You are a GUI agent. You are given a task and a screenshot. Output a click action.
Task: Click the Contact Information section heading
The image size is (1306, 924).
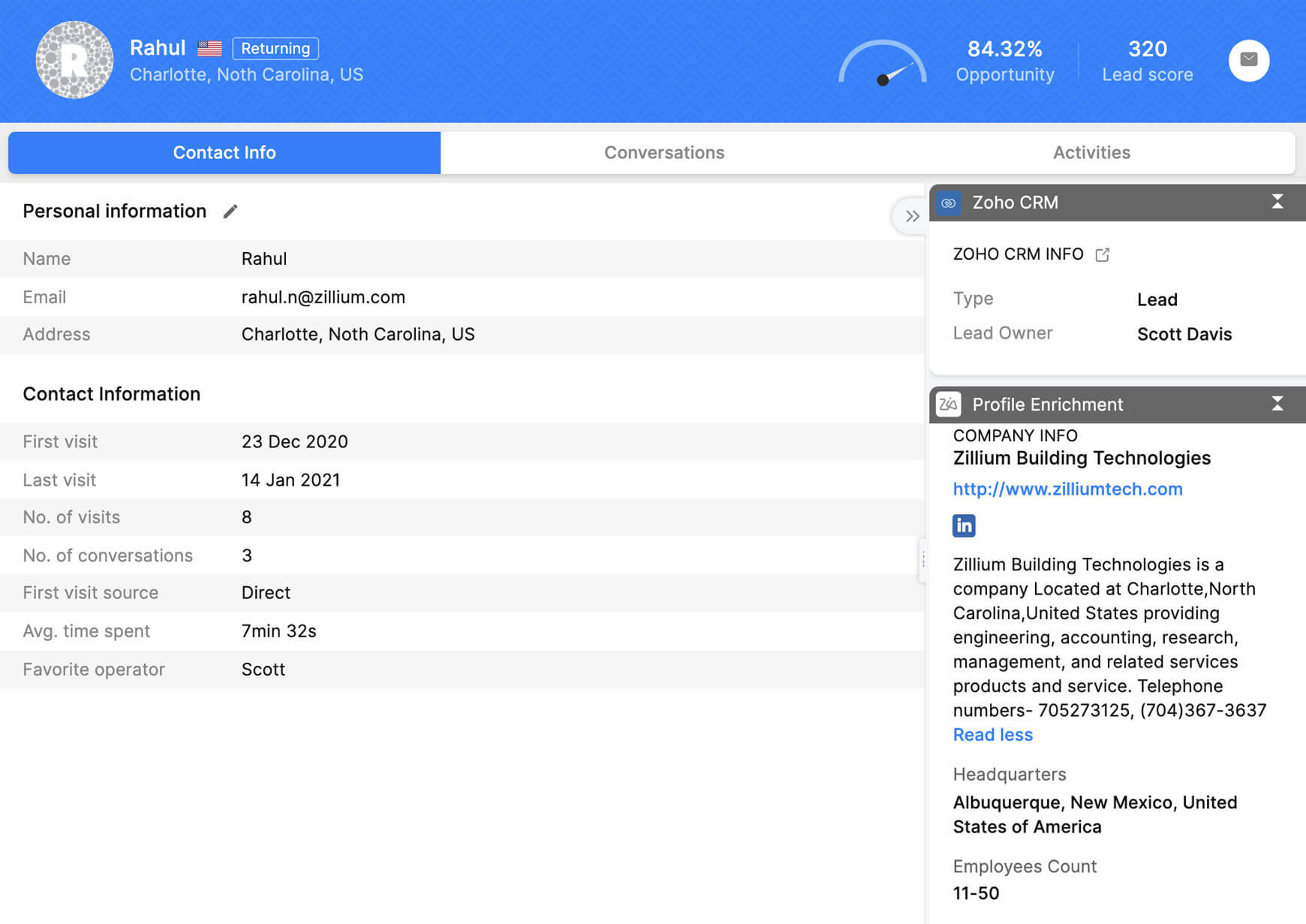click(x=112, y=394)
